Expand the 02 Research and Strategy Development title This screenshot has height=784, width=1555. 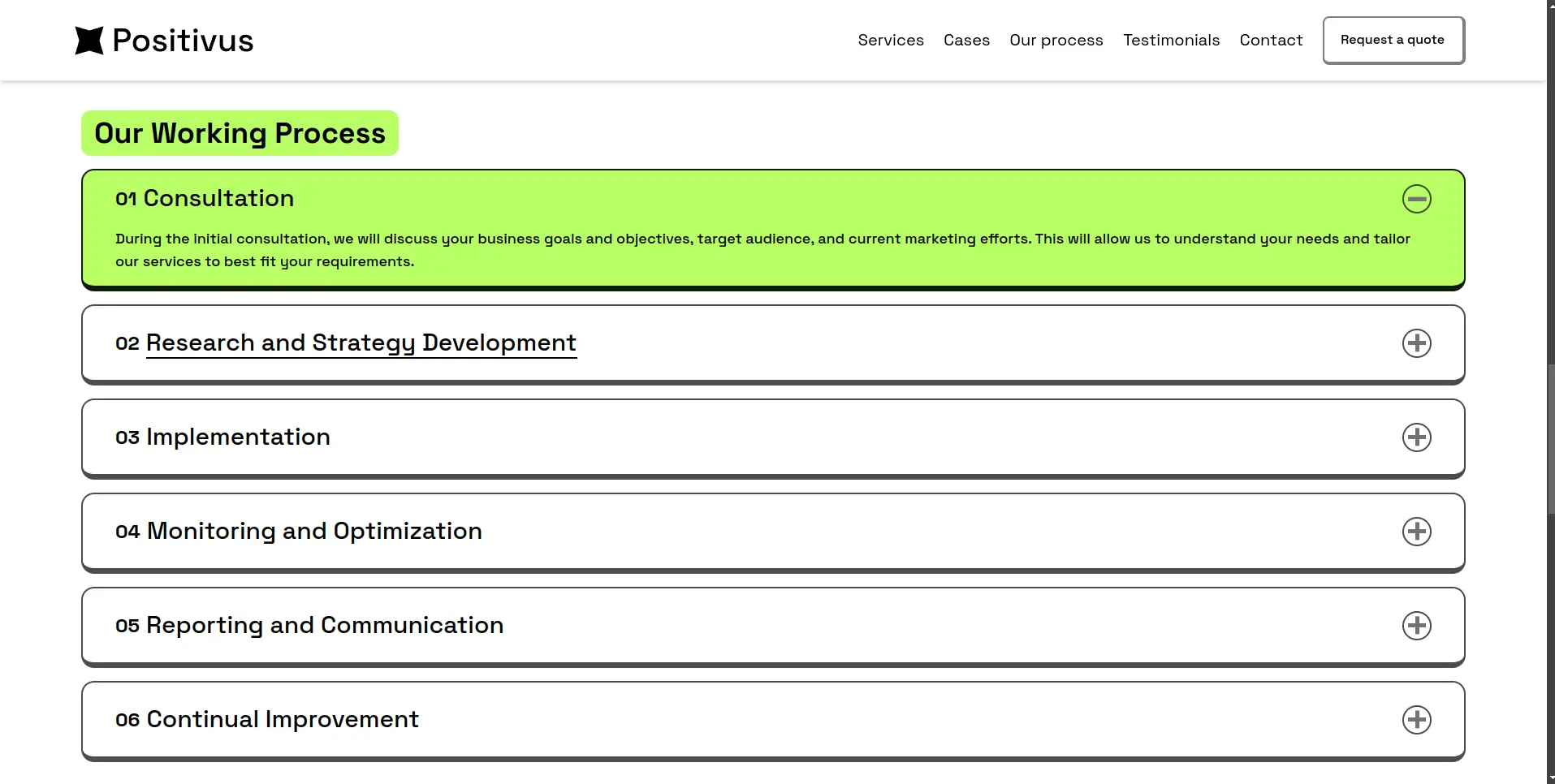click(x=361, y=343)
